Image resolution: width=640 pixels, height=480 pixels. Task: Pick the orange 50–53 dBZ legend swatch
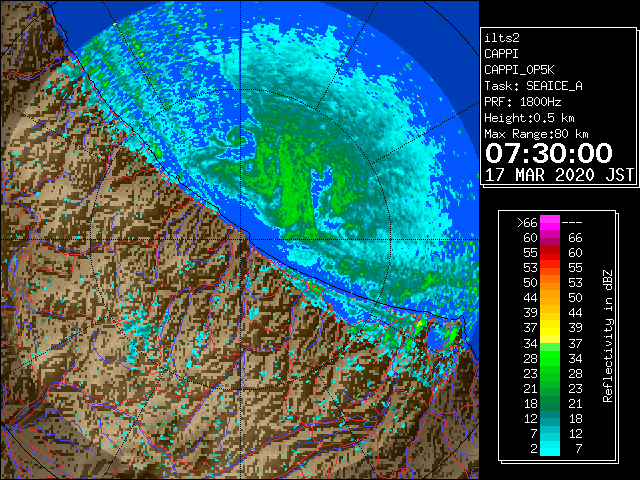pyautogui.click(x=550, y=283)
